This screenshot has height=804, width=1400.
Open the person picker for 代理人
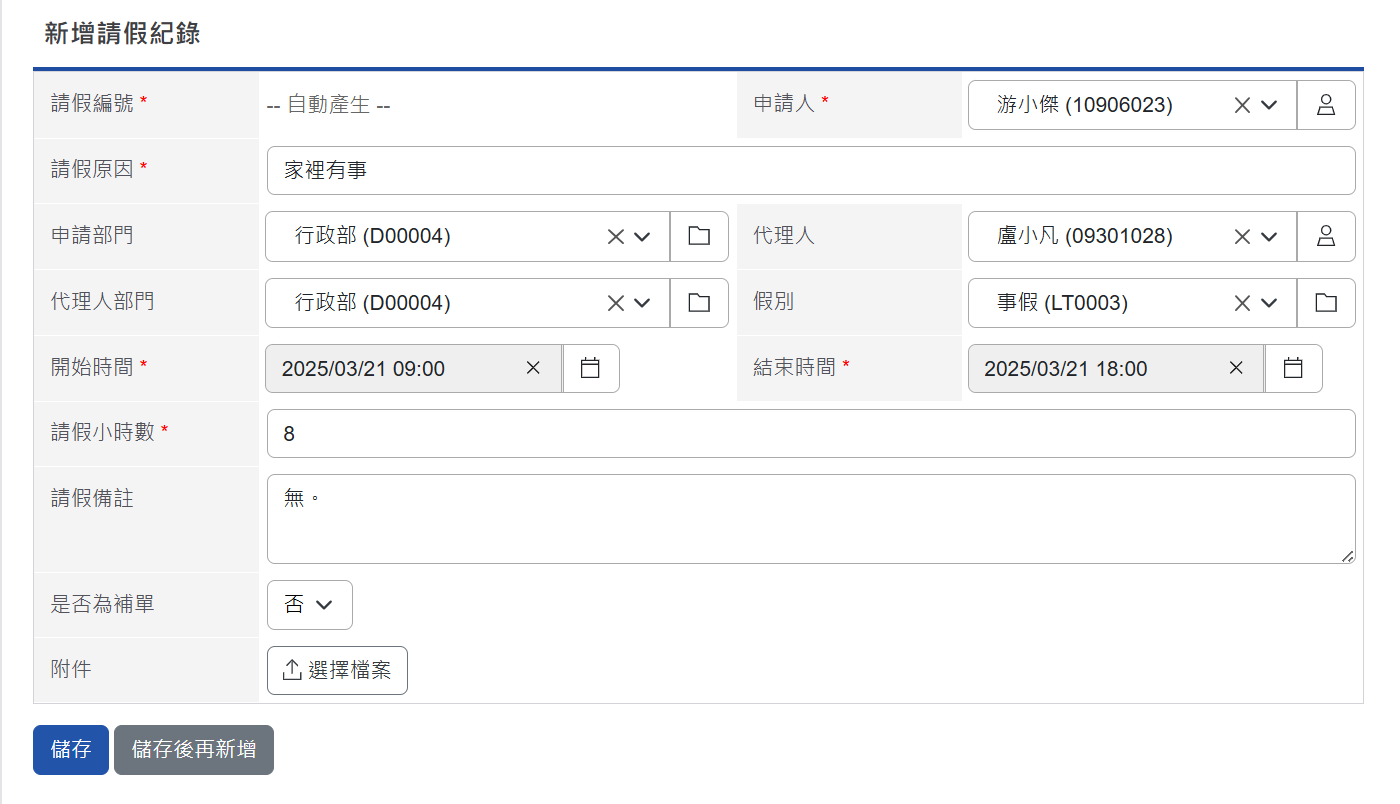1326,236
